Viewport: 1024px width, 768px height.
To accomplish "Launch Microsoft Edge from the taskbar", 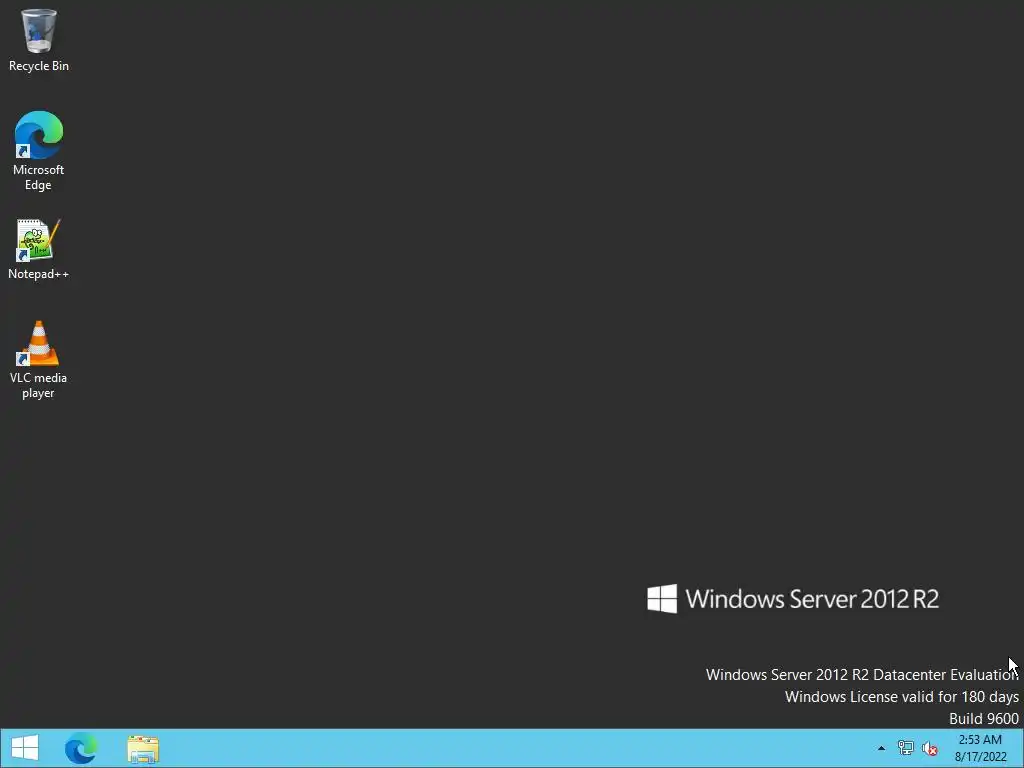I will tap(81, 748).
